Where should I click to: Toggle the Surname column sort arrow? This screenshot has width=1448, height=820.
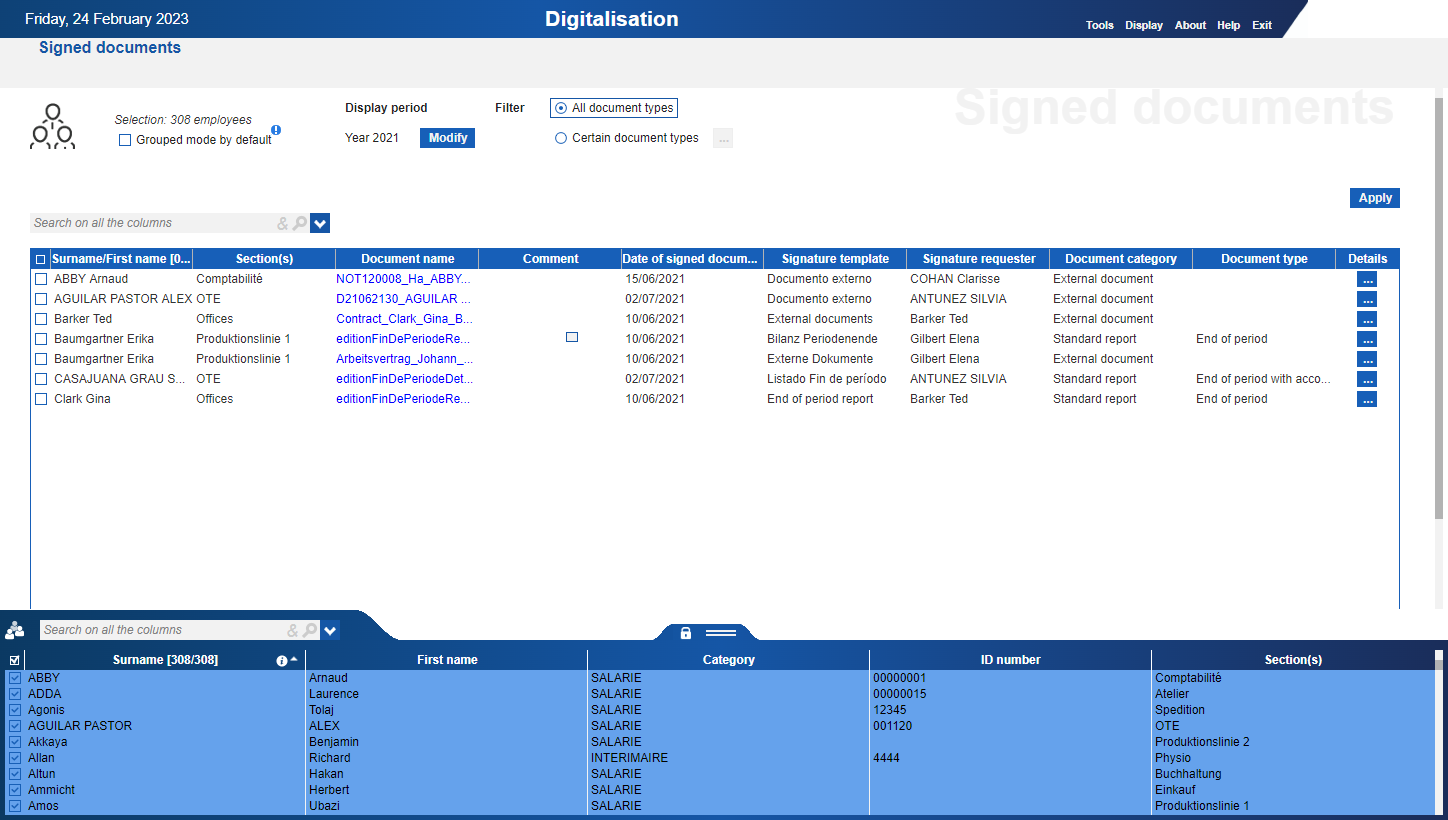(294, 659)
